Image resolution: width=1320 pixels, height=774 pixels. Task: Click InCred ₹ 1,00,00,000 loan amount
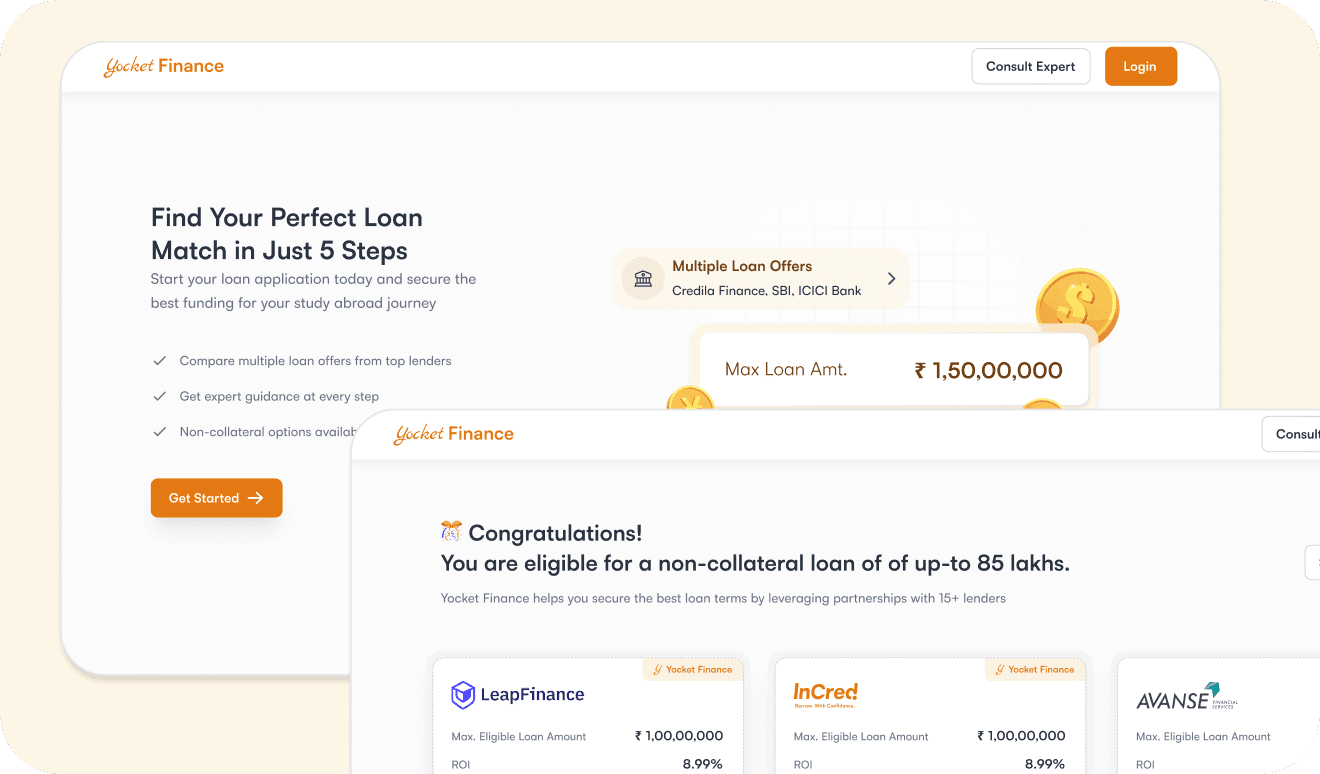point(1021,736)
